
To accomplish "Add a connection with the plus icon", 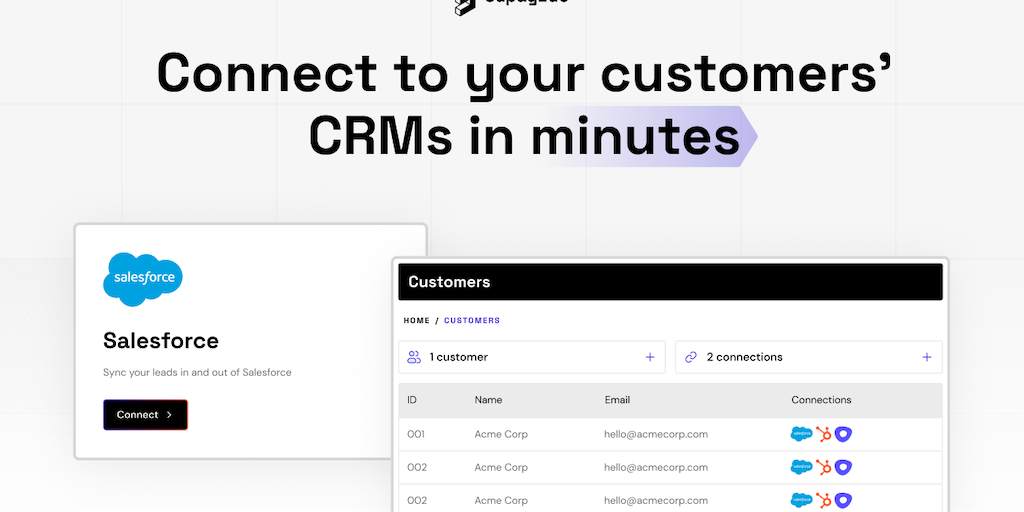I will (927, 357).
